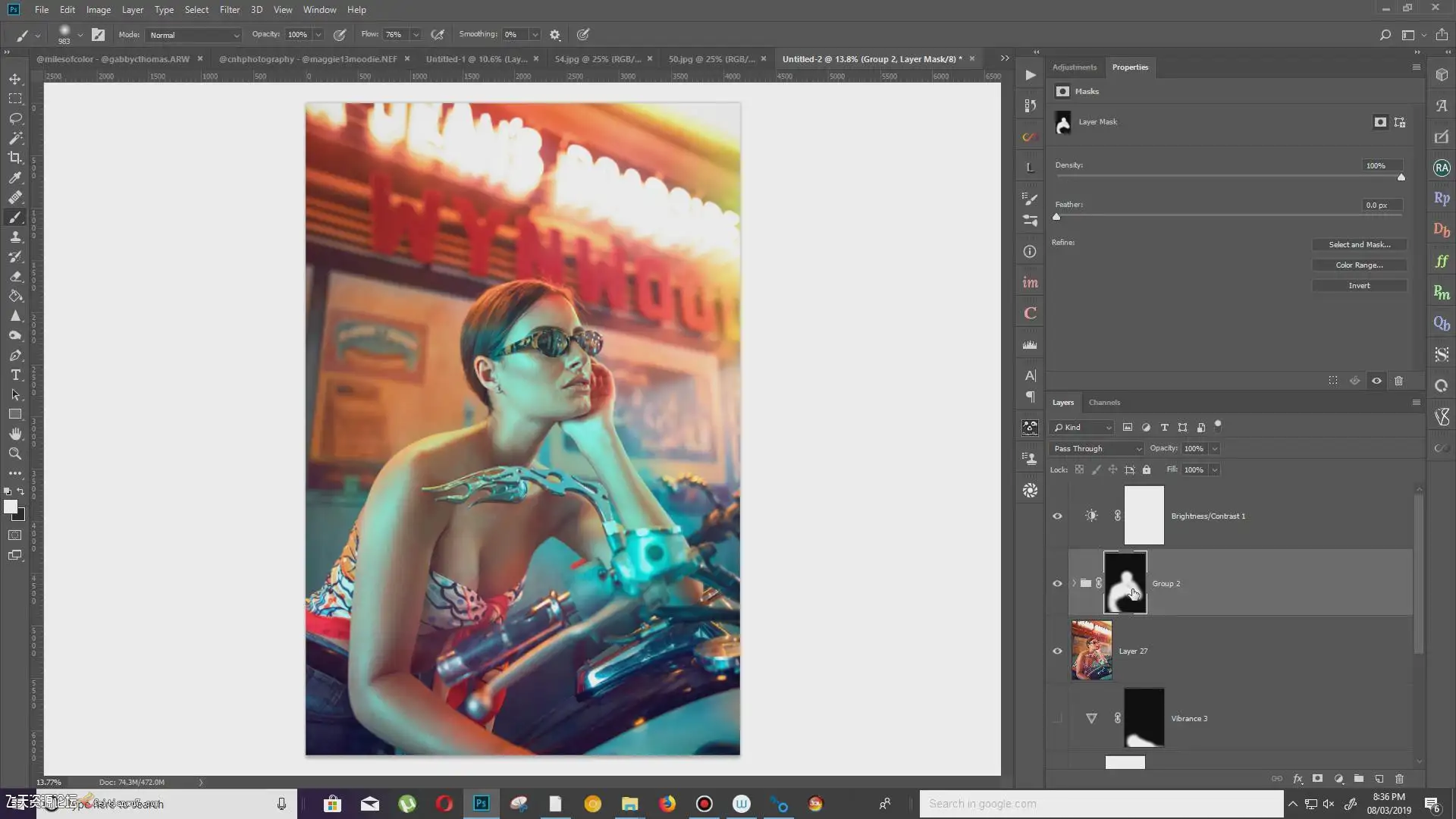
Task: Click the Select and Mask button
Action: click(1359, 245)
